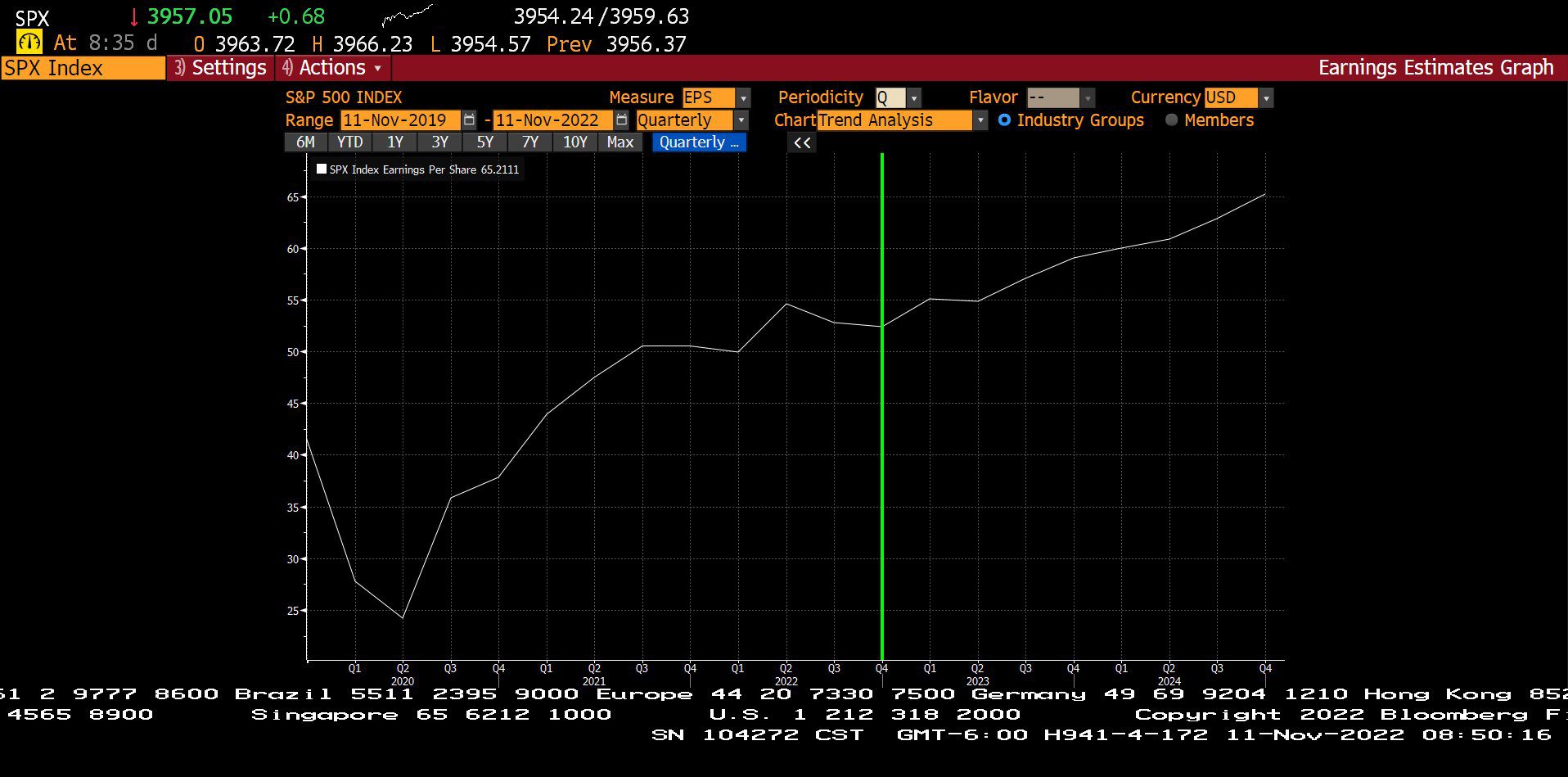
Task: Open the Currency USD dropdown arrow
Action: 1266,98
